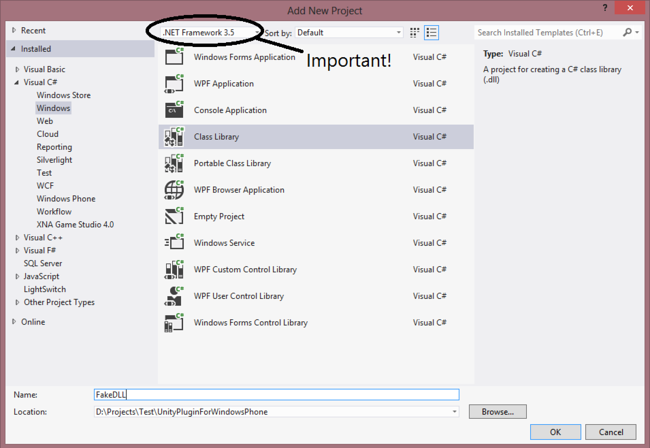Click the Windows Service template icon
650x448 pixels.
click(174, 242)
